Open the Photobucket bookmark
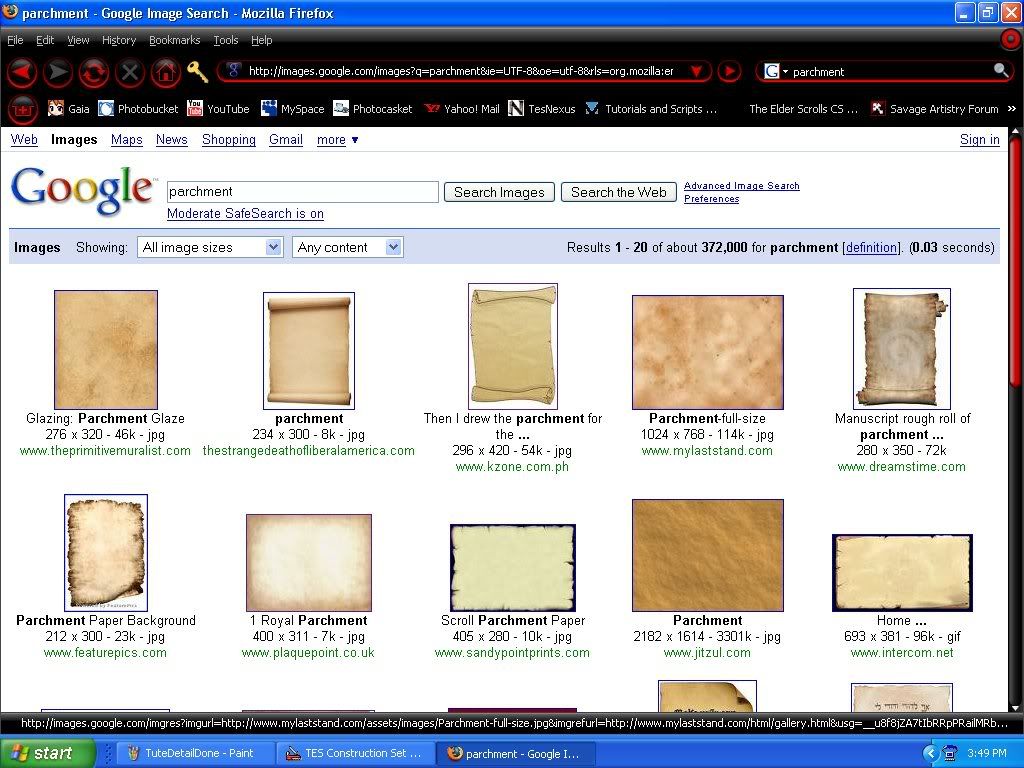Image resolution: width=1024 pixels, height=768 pixels. 138,109
